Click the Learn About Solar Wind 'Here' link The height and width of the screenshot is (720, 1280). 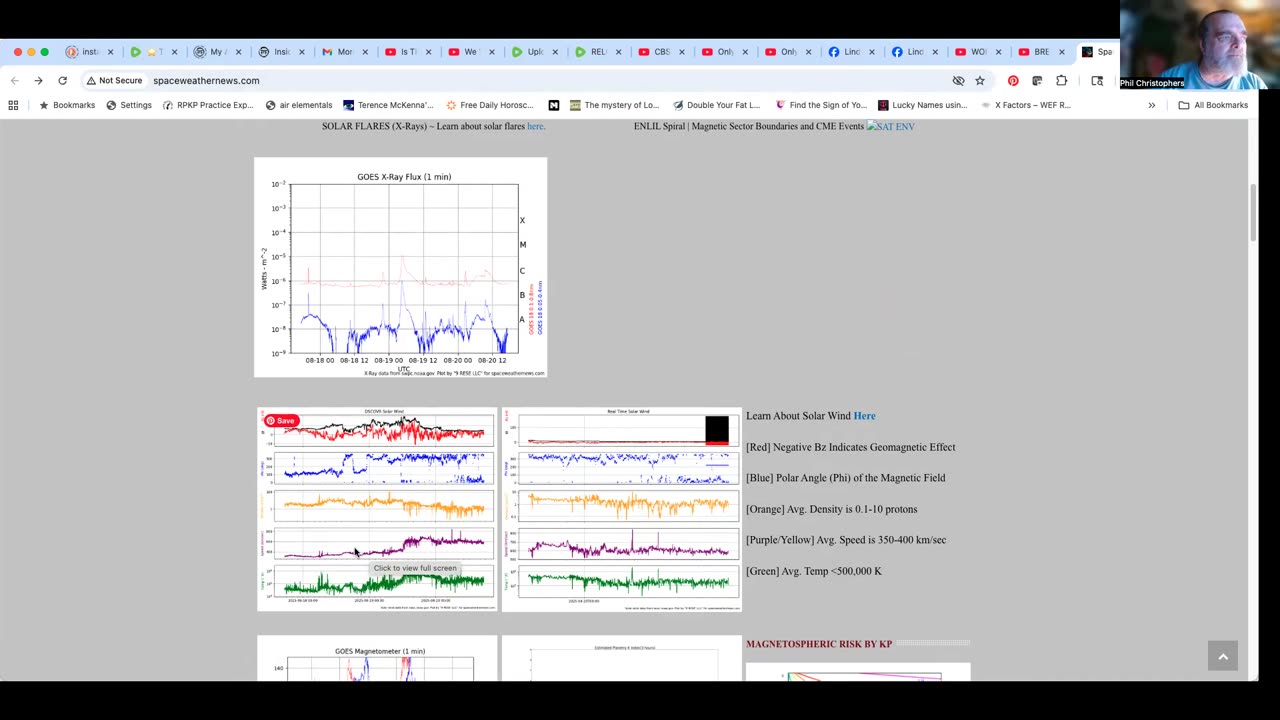(x=864, y=416)
